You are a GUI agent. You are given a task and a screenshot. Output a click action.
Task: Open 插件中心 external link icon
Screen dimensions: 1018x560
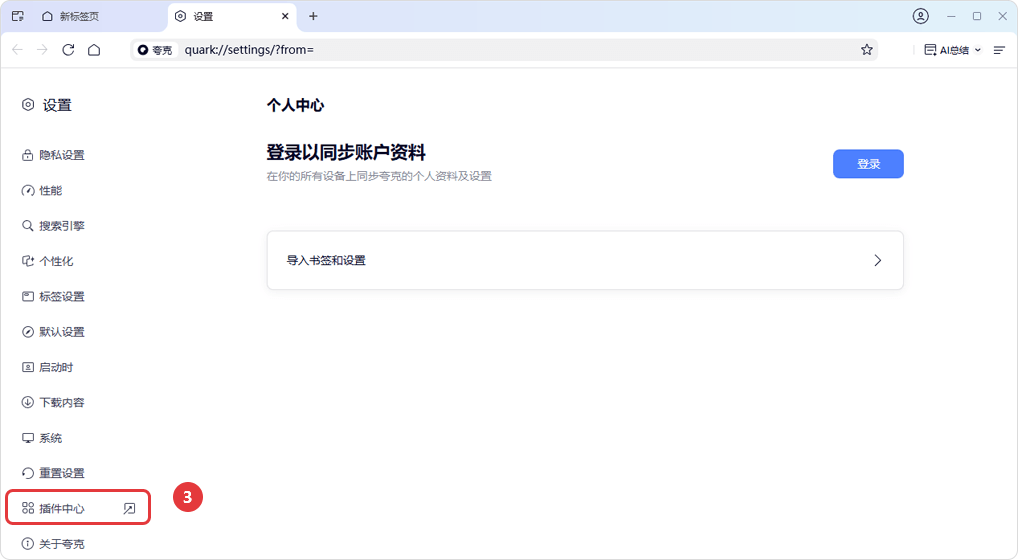pos(129,508)
